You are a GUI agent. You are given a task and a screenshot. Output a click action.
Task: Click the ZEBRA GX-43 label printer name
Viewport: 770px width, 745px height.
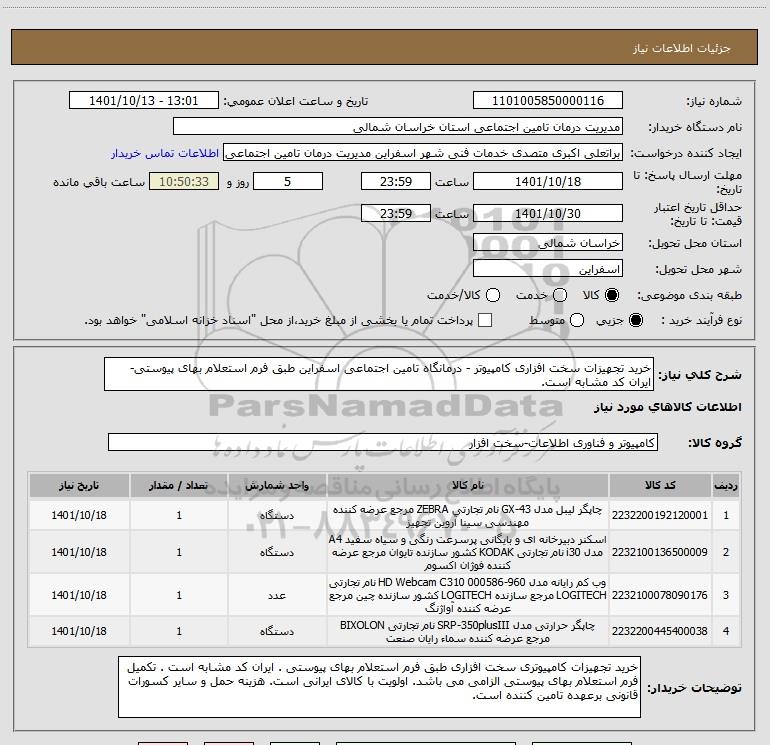tap(468, 516)
